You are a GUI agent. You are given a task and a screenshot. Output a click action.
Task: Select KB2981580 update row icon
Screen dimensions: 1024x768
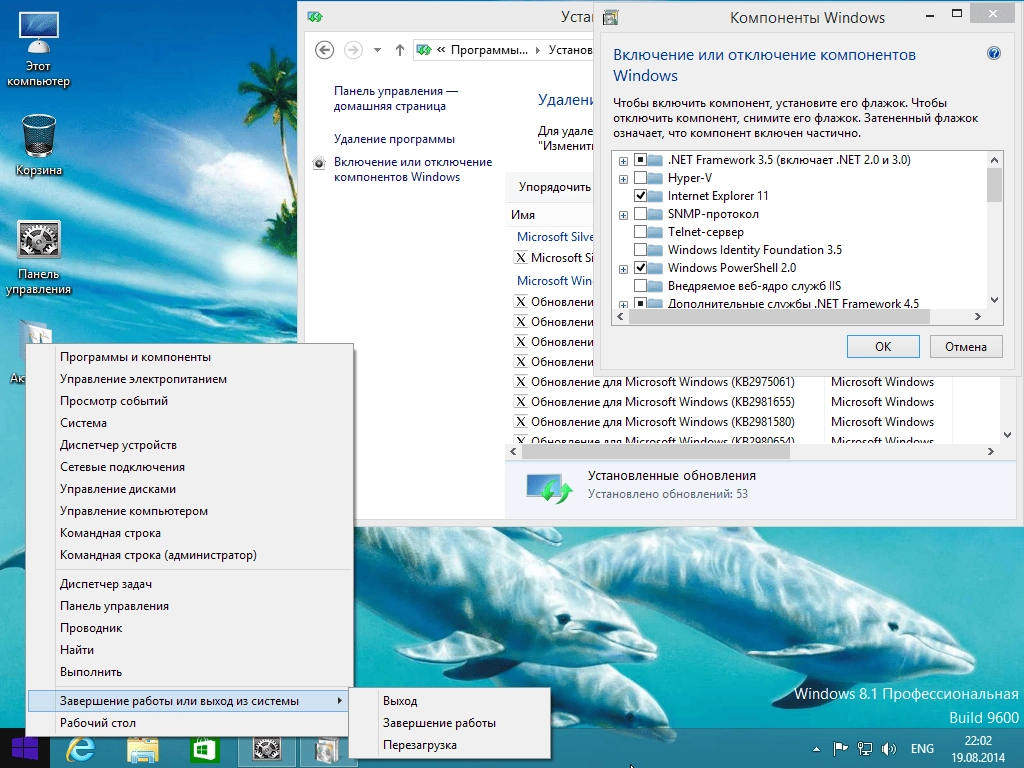(x=520, y=422)
